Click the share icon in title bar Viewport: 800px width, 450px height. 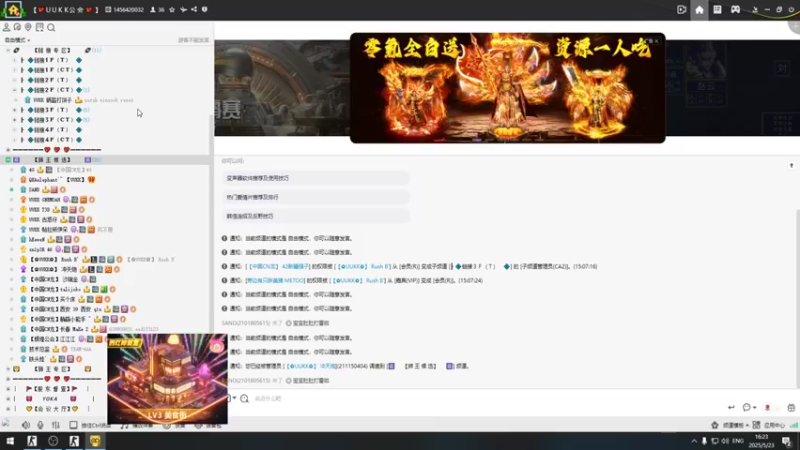tap(194, 10)
